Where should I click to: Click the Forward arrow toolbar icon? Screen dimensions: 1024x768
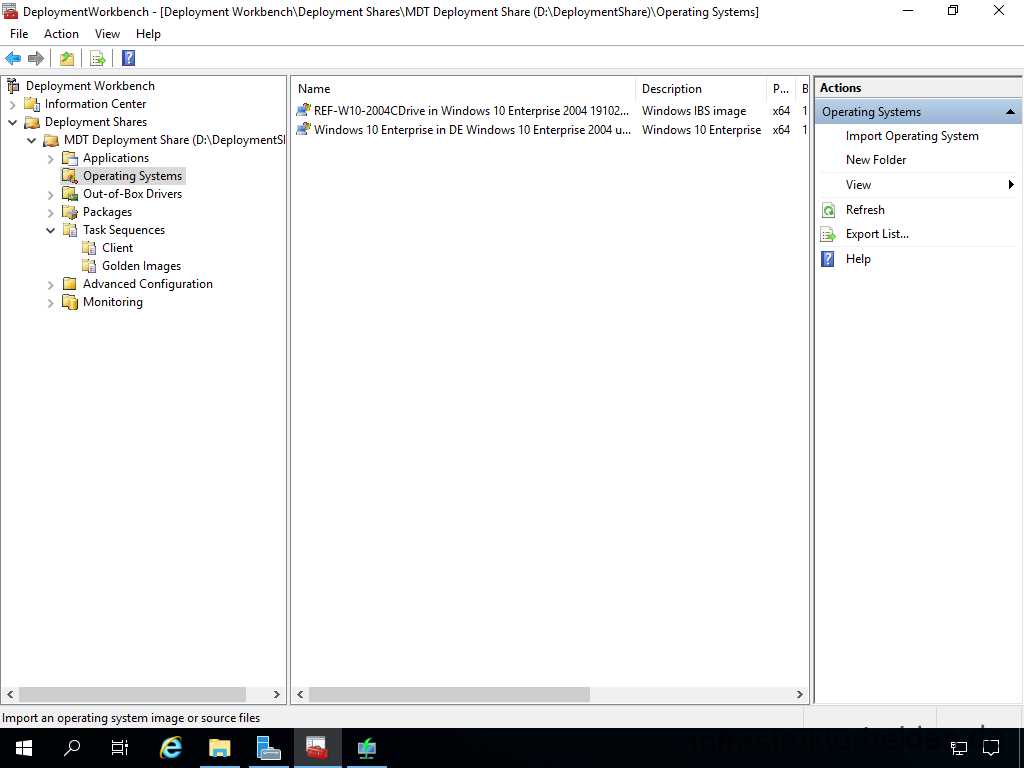pos(36,59)
